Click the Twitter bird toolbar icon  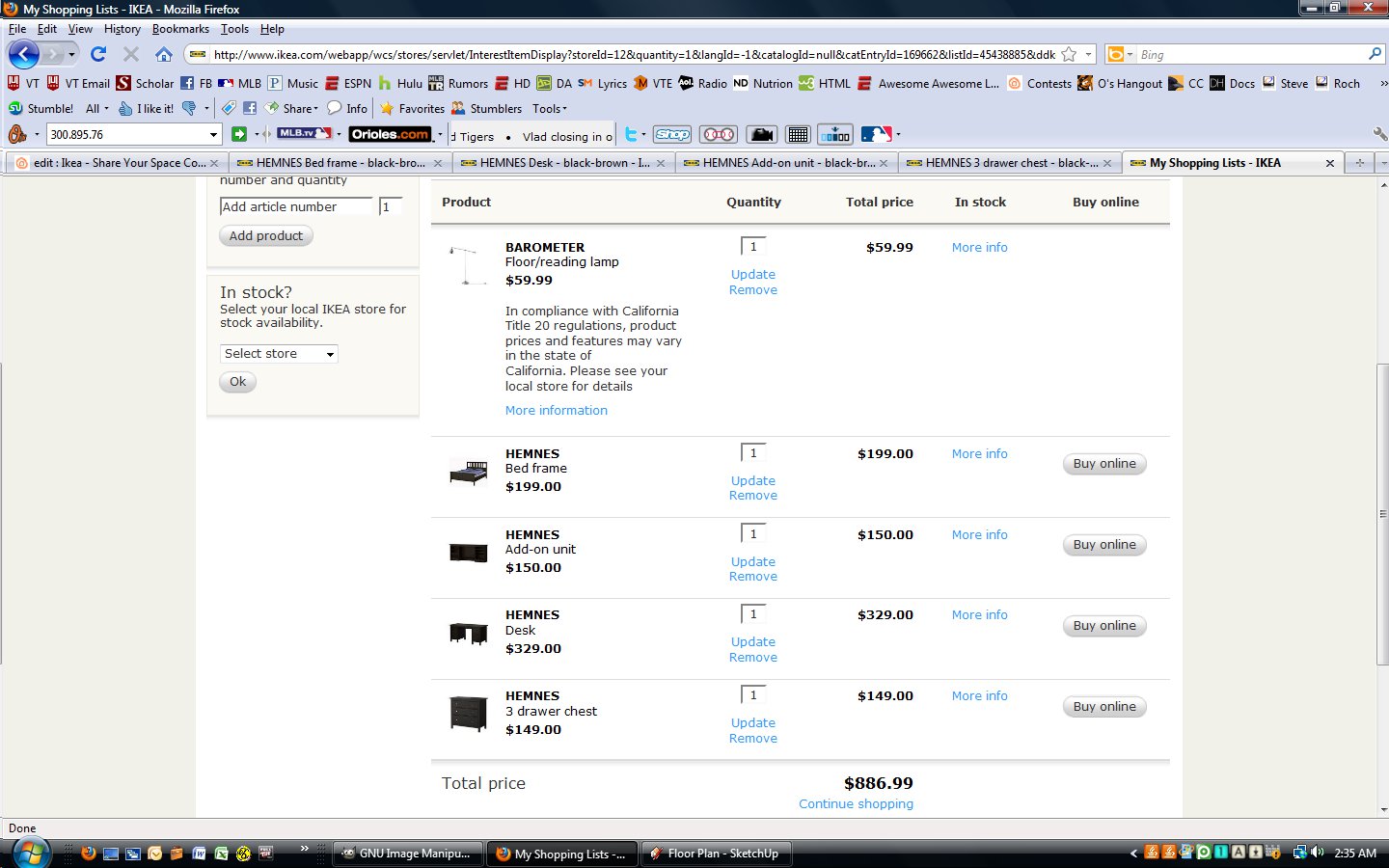[631, 134]
